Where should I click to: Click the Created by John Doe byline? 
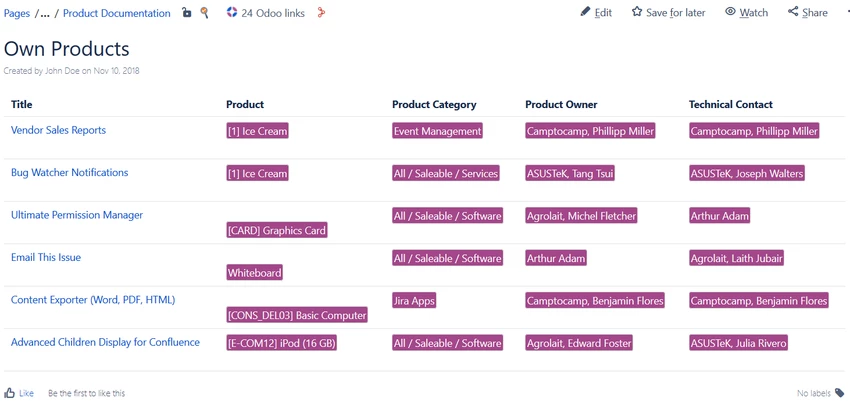(x=72, y=71)
